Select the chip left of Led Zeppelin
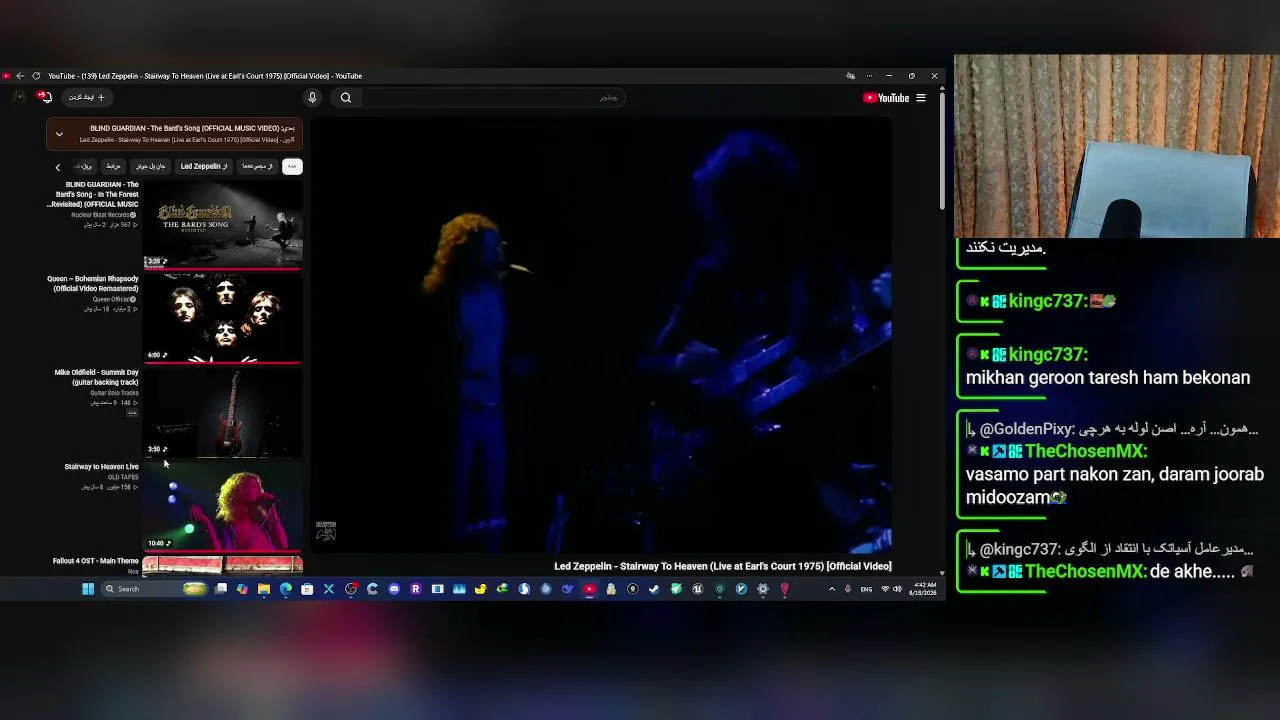The height and width of the screenshot is (720, 1280). [151, 166]
